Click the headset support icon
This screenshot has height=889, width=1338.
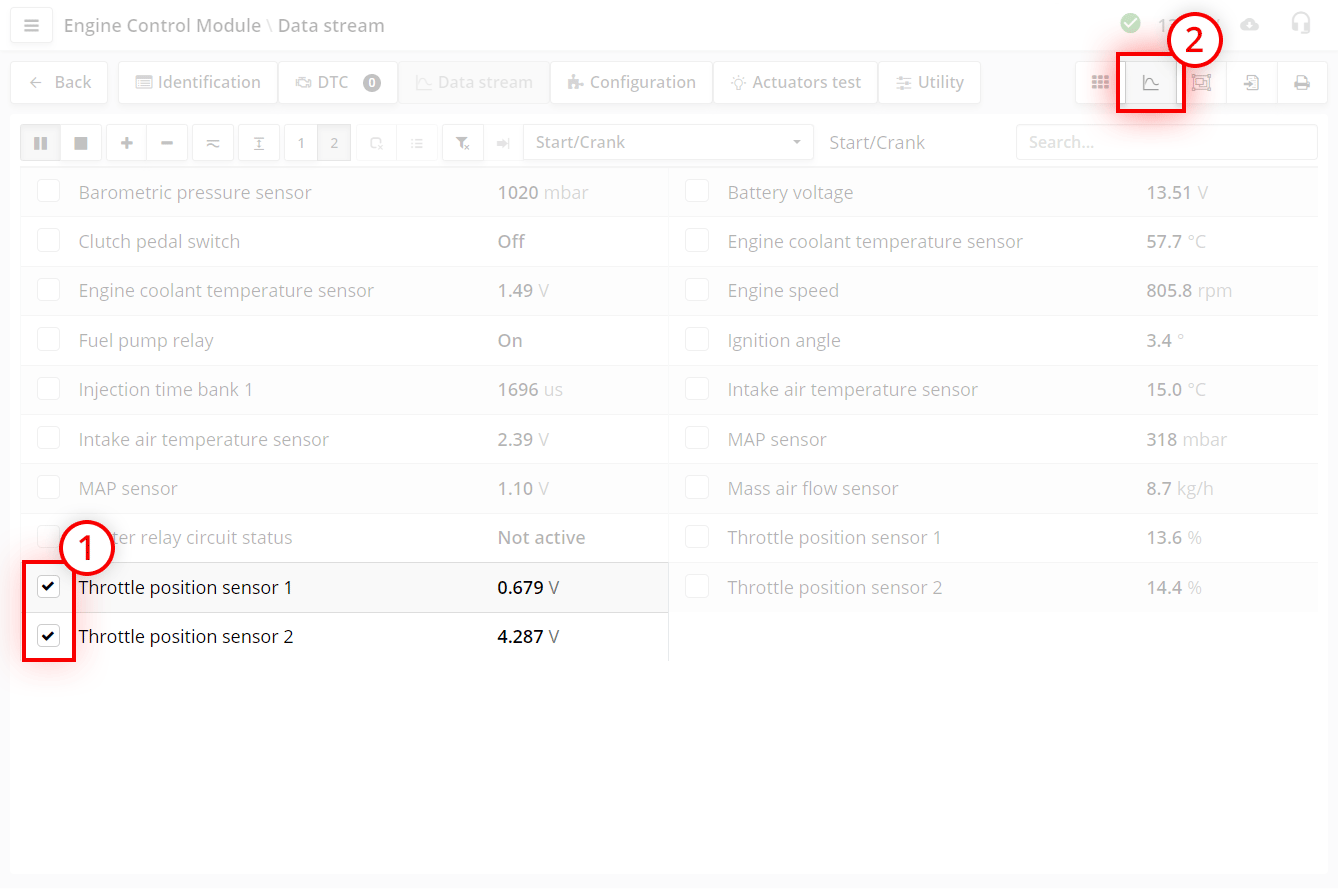click(x=1301, y=22)
